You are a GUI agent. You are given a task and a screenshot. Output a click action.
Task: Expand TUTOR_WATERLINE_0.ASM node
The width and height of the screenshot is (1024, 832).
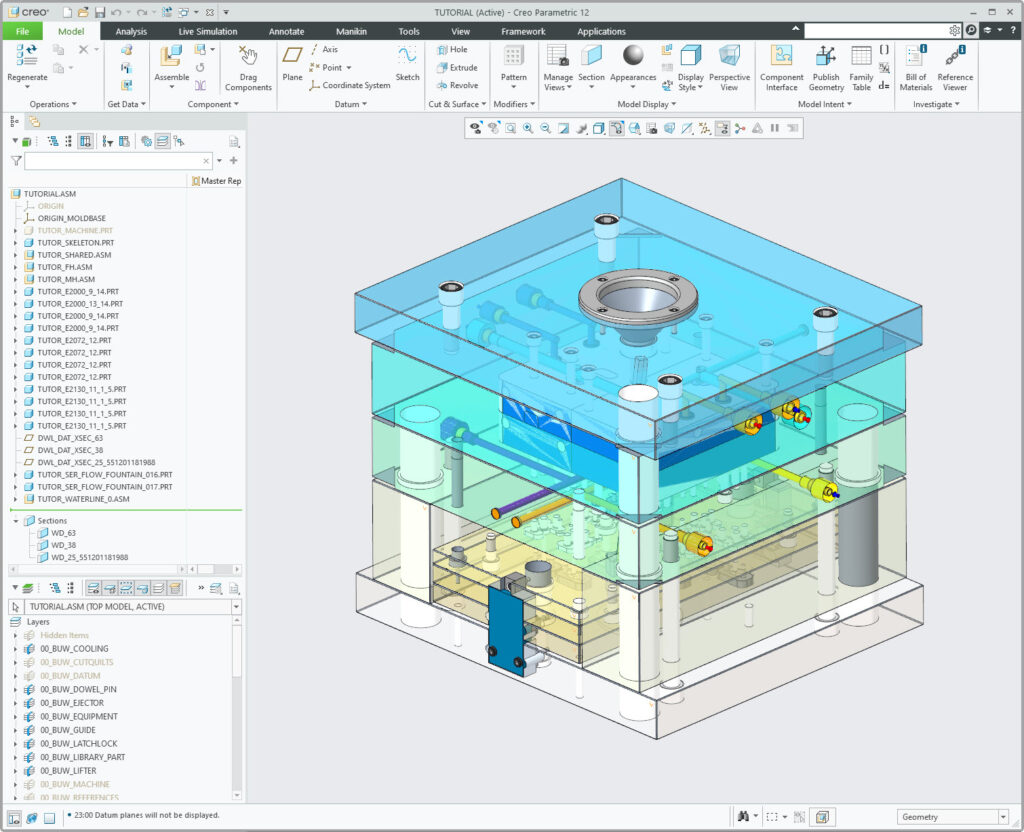tap(16, 500)
